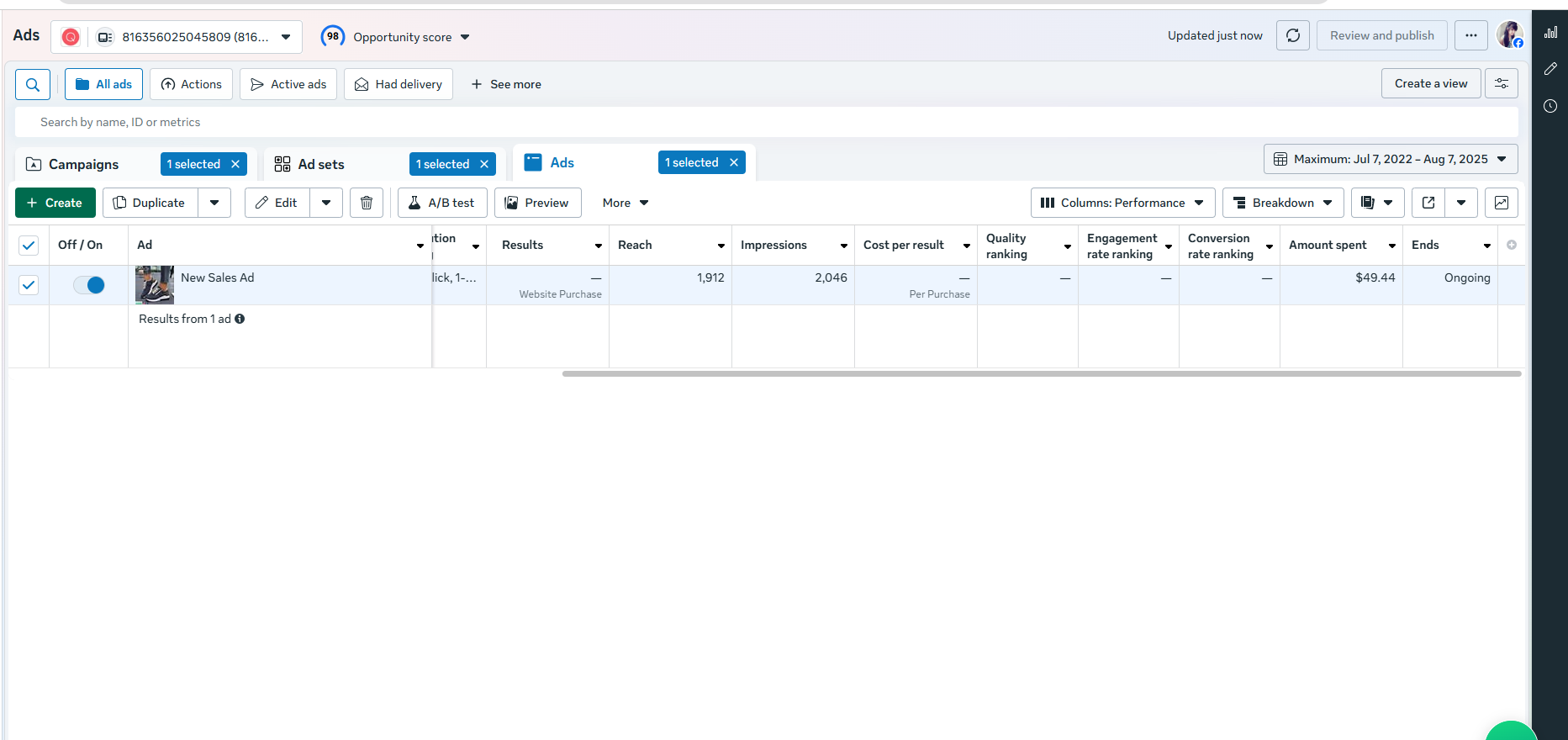Screen dimensions: 1568x740
Task: Expand the More menu
Action: coord(626,203)
